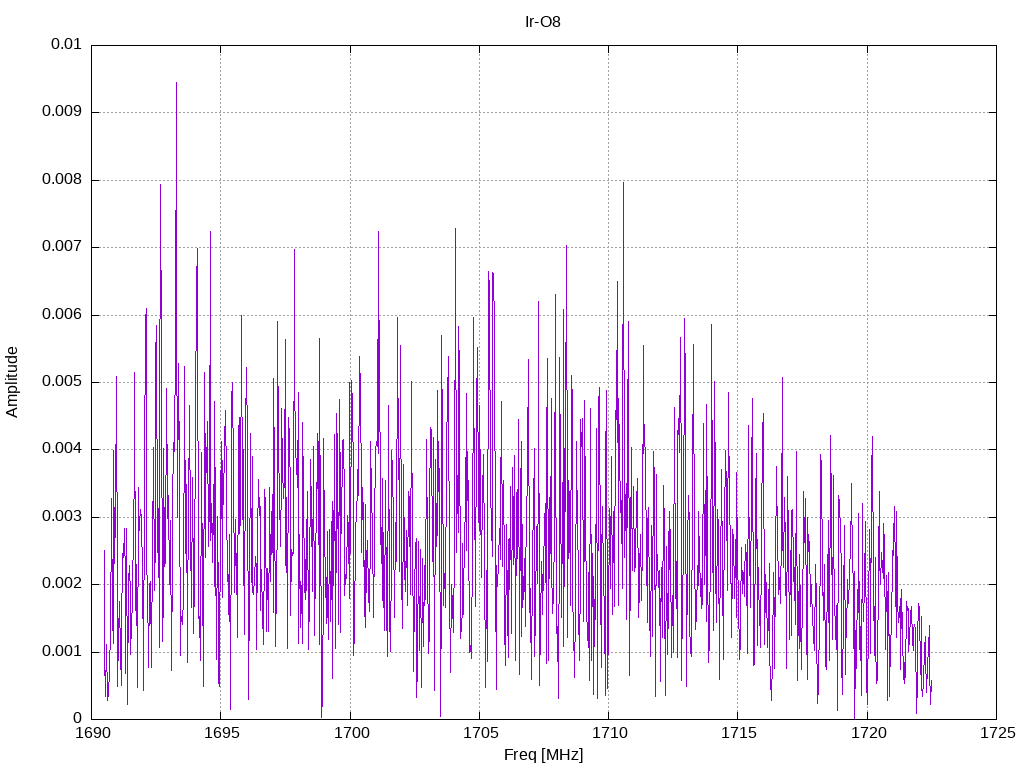Click the 0.006 y-axis tick label
Screen dimensions: 1024x768
click(62, 315)
